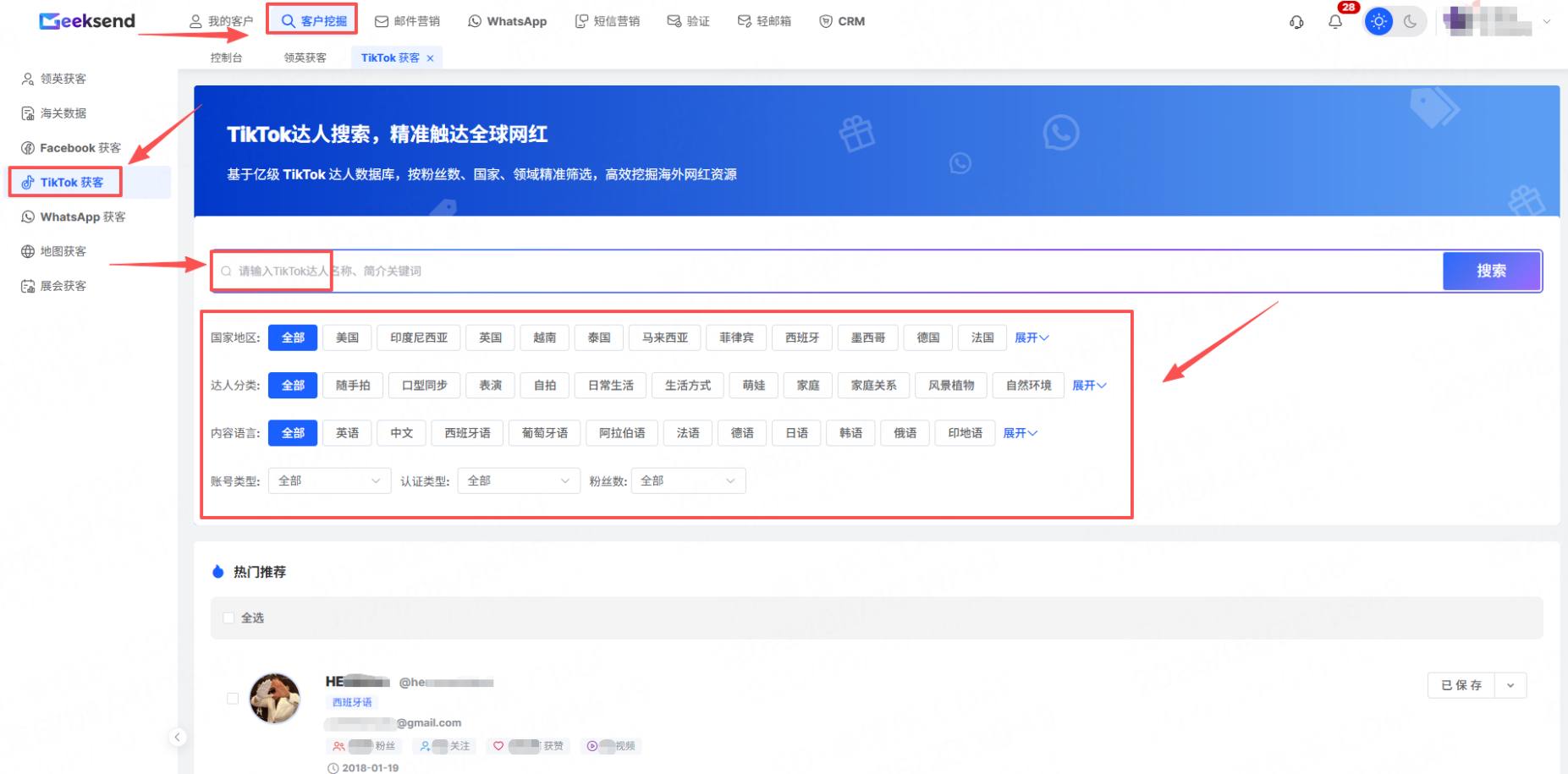Viewport: 1568px width, 774px height.
Task: Click the creator's gmail.com email address
Action: [393, 722]
